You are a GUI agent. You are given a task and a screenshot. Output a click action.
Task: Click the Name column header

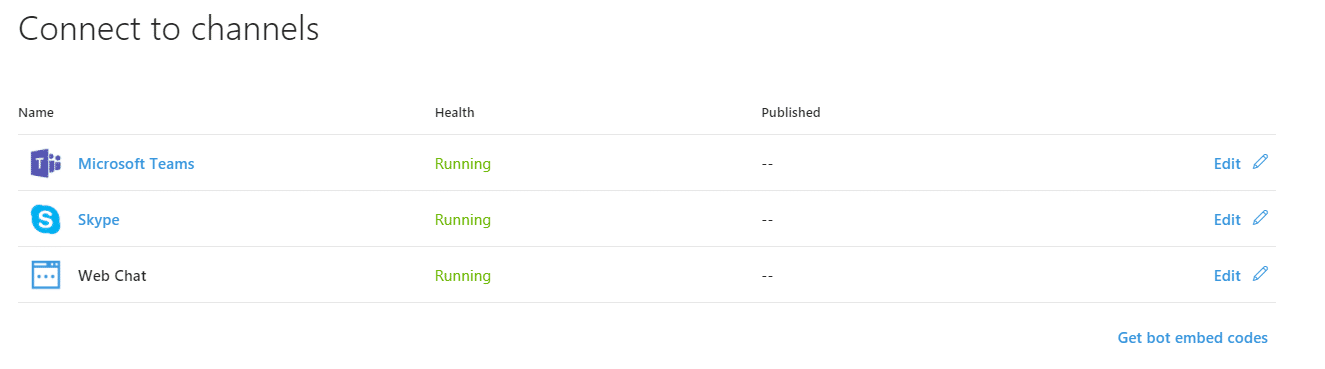[36, 113]
